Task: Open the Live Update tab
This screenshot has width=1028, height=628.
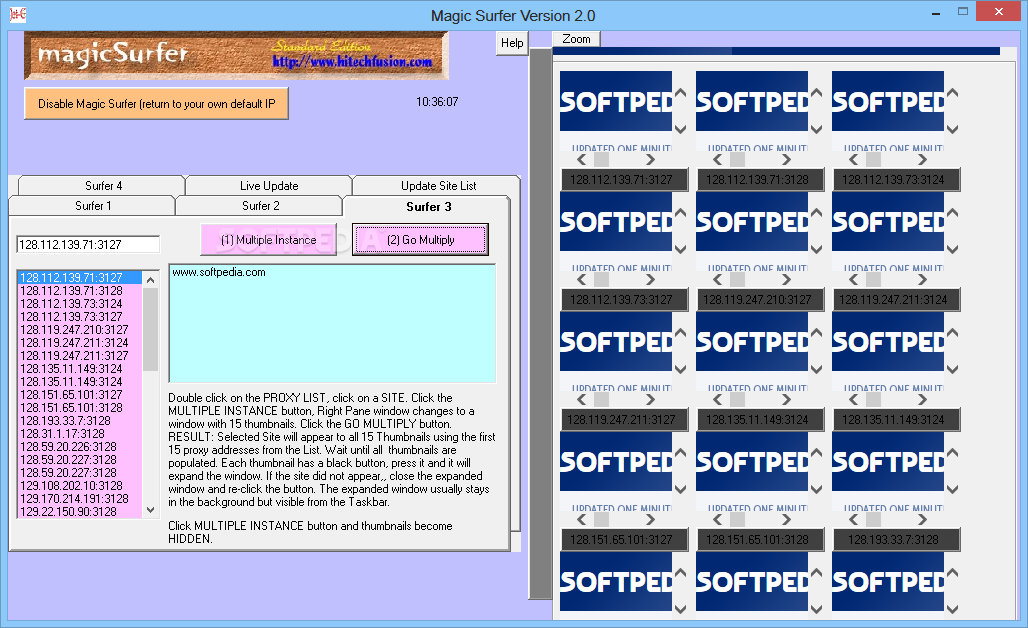Action: (x=269, y=186)
